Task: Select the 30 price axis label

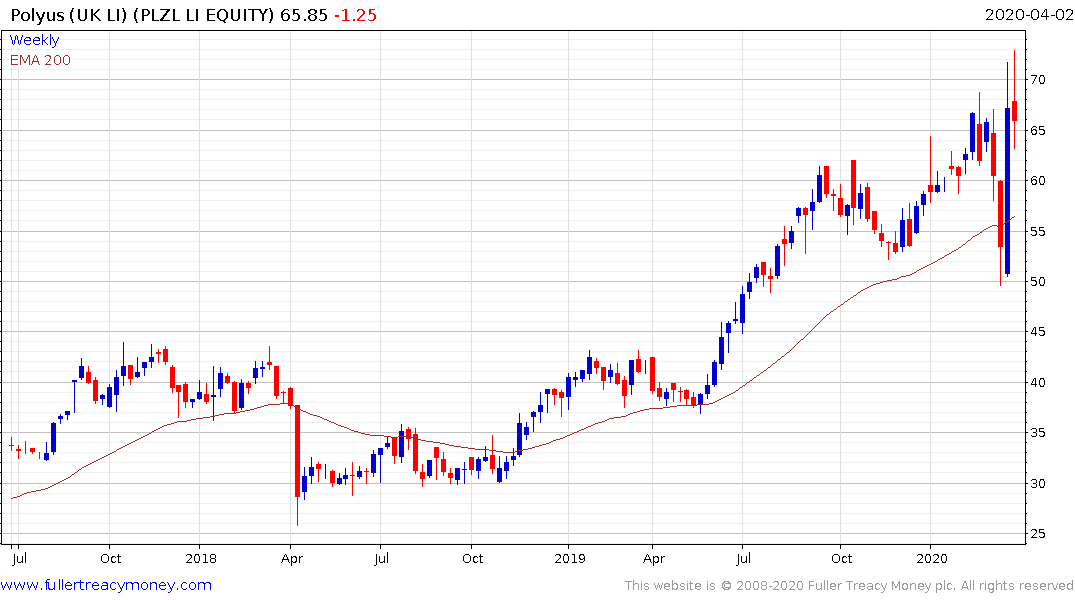Action: point(1037,483)
